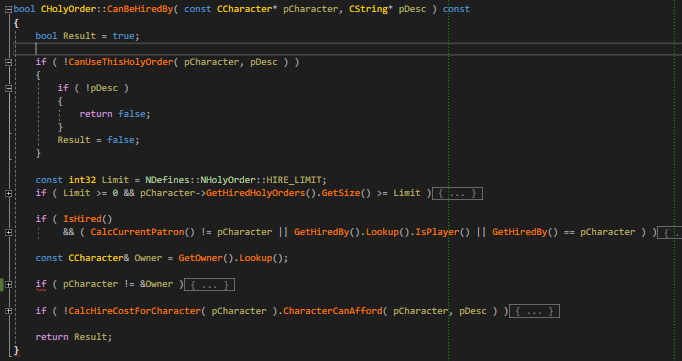
Task: Click Result in the return Result statement
Action: click(x=90, y=337)
